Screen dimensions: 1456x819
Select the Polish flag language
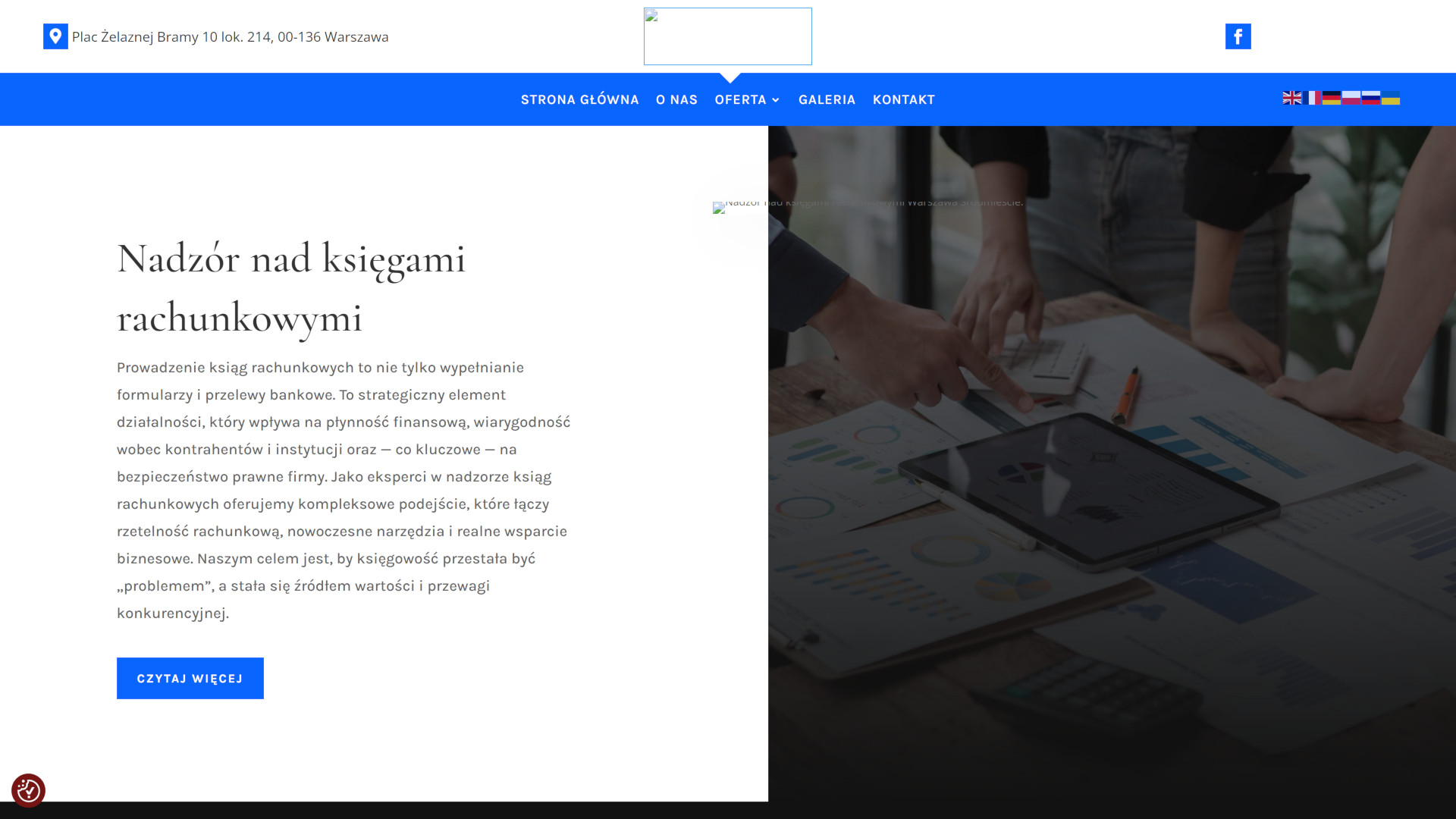[1351, 98]
